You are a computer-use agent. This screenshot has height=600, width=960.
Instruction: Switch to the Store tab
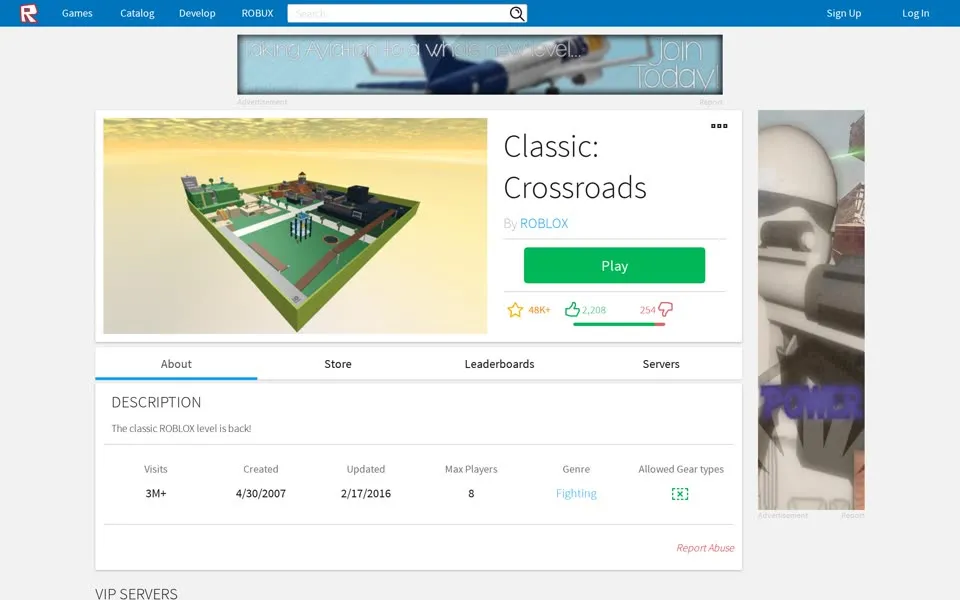tap(338, 364)
